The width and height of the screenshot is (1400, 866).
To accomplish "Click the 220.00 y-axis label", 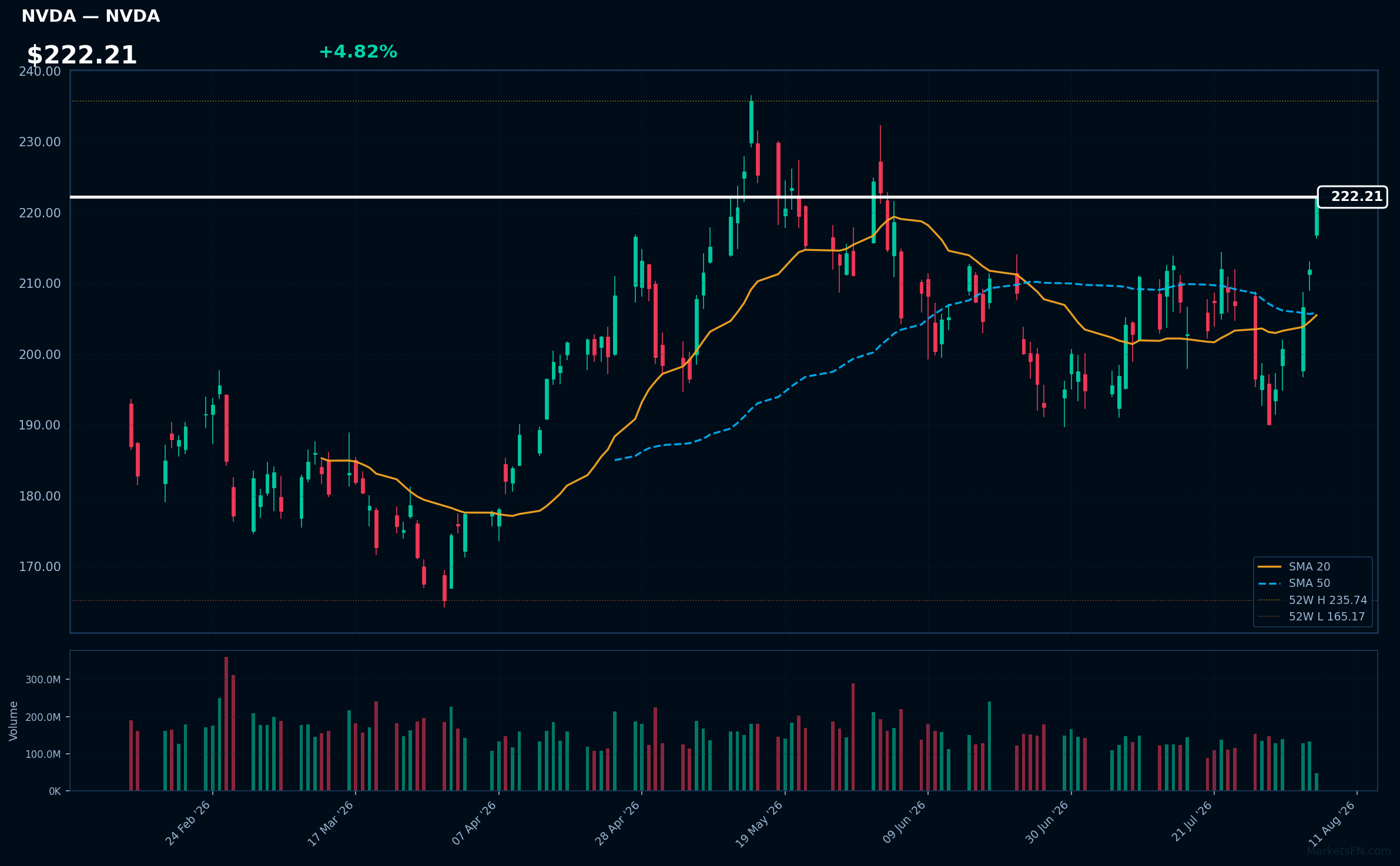I will [x=40, y=213].
